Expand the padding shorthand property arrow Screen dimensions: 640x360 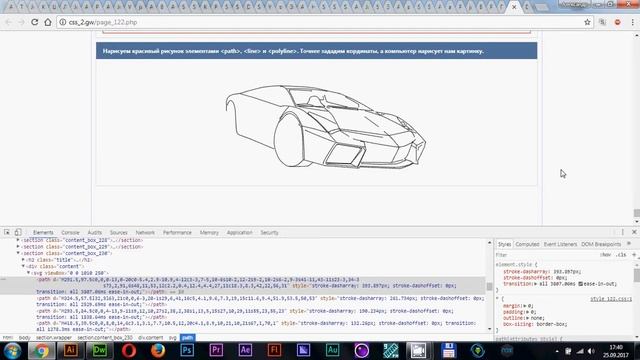(x=527, y=312)
